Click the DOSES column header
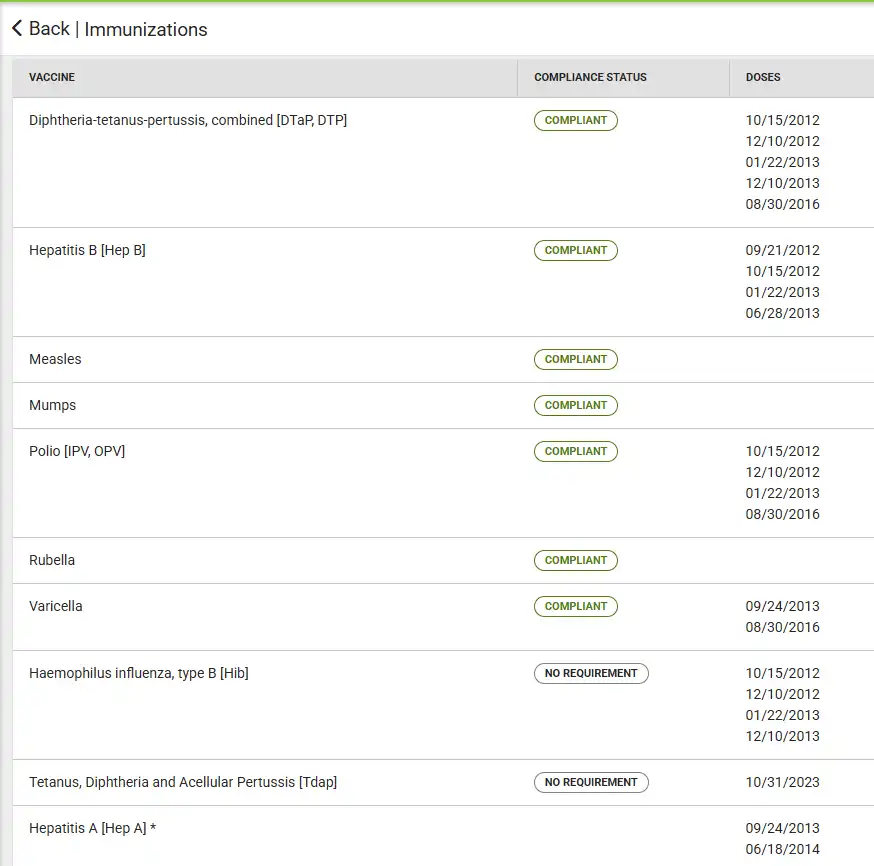874x866 pixels. click(x=763, y=77)
